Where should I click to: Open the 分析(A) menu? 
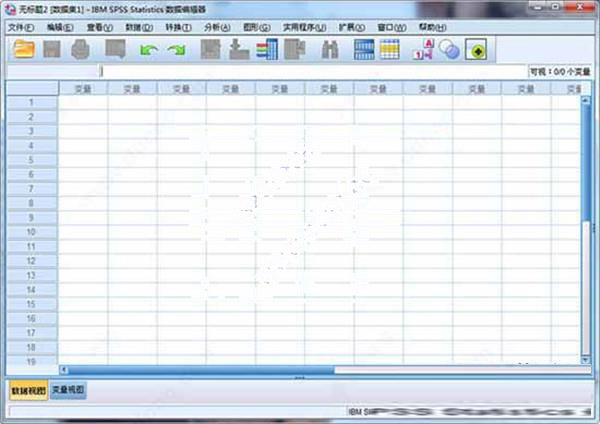coord(217,28)
